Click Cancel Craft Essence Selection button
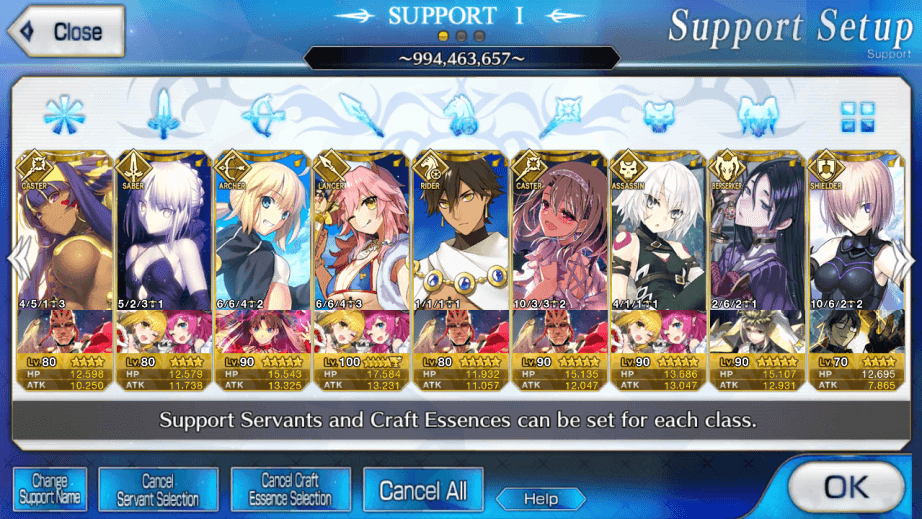The width and height of the screenshot is (922, 519). pyautogui.click(x=290, y=489)
